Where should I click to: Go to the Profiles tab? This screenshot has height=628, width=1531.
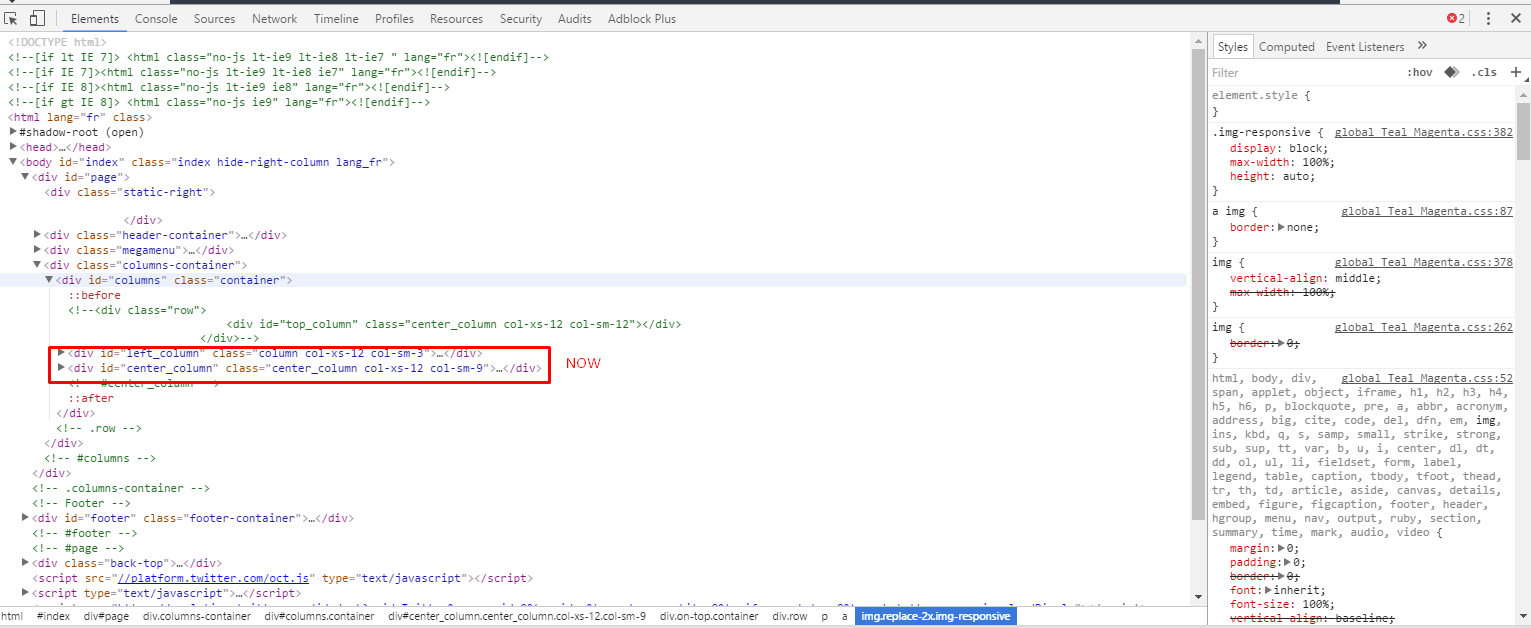[394, 18]
